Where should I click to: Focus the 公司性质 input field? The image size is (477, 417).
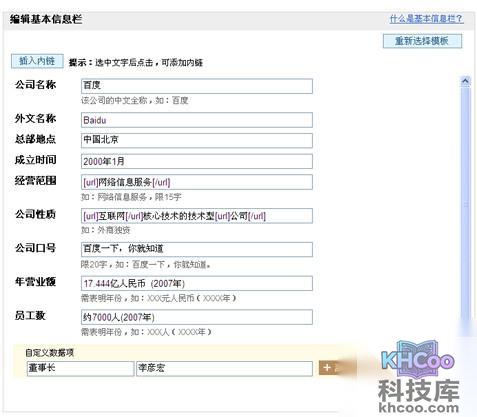[197, 216]
